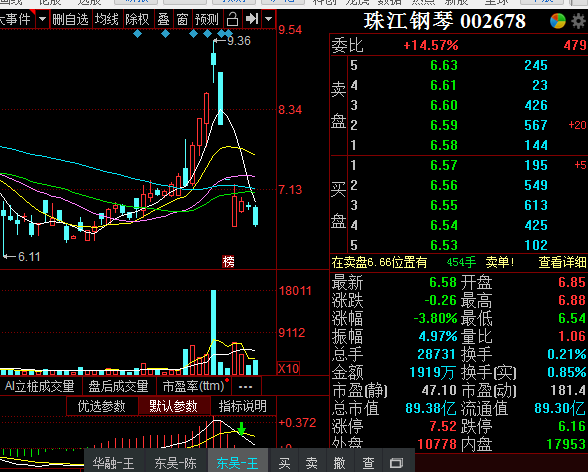Open 查看详细 link for sell order

point(562,262)
